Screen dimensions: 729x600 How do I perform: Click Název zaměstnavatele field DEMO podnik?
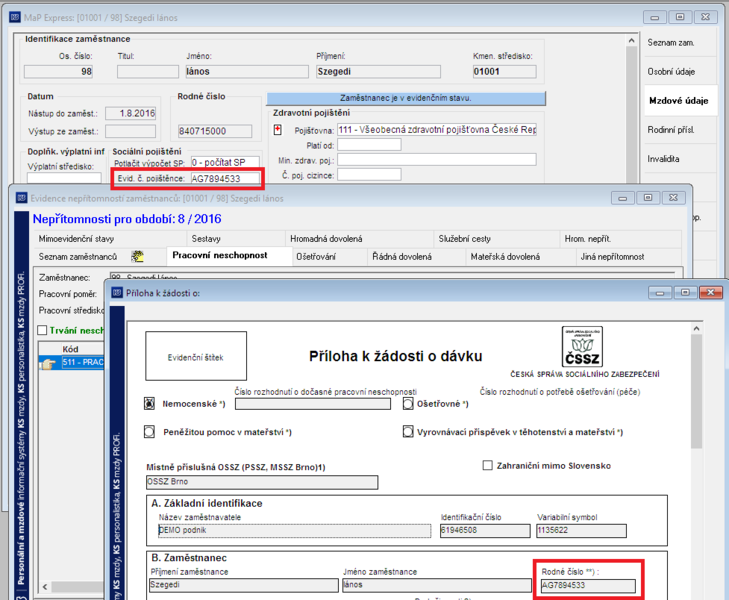tap(294, 530)
